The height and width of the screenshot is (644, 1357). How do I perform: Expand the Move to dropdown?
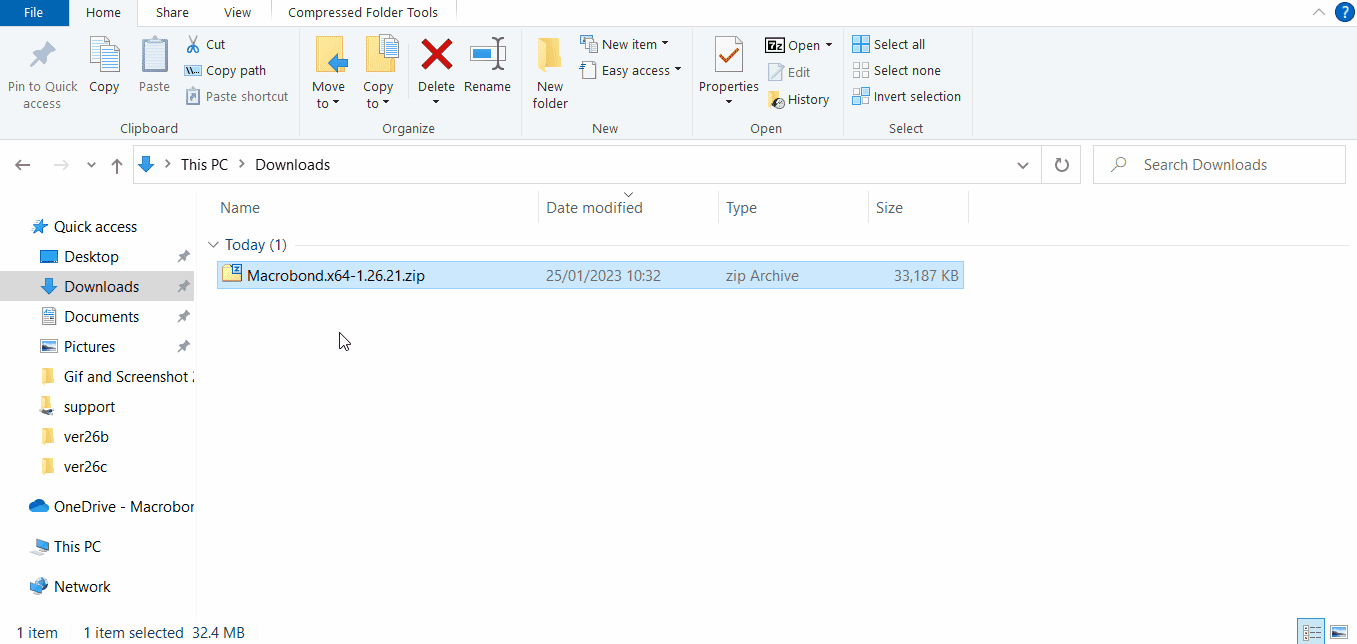[328, 103]
